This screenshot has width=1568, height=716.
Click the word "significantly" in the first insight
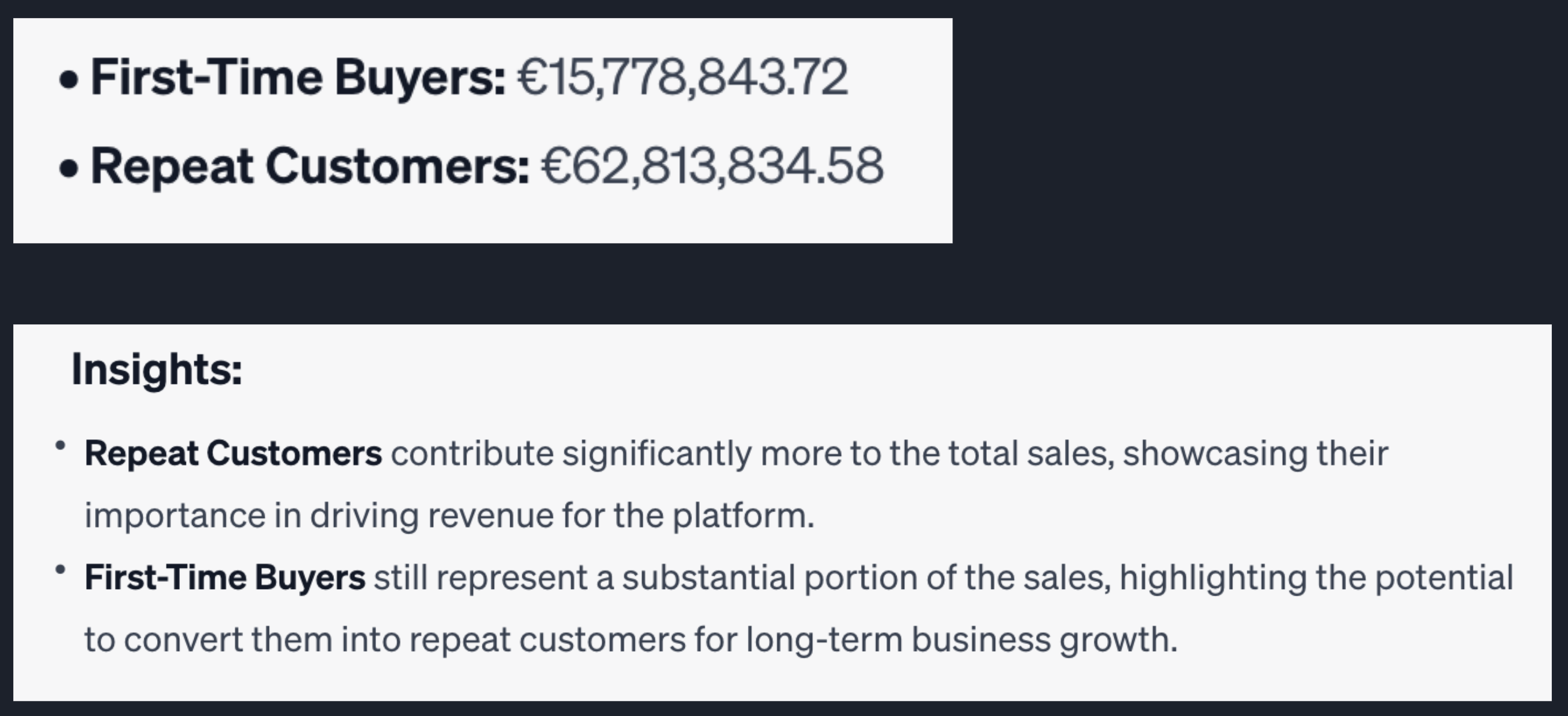tap(657, 454)
